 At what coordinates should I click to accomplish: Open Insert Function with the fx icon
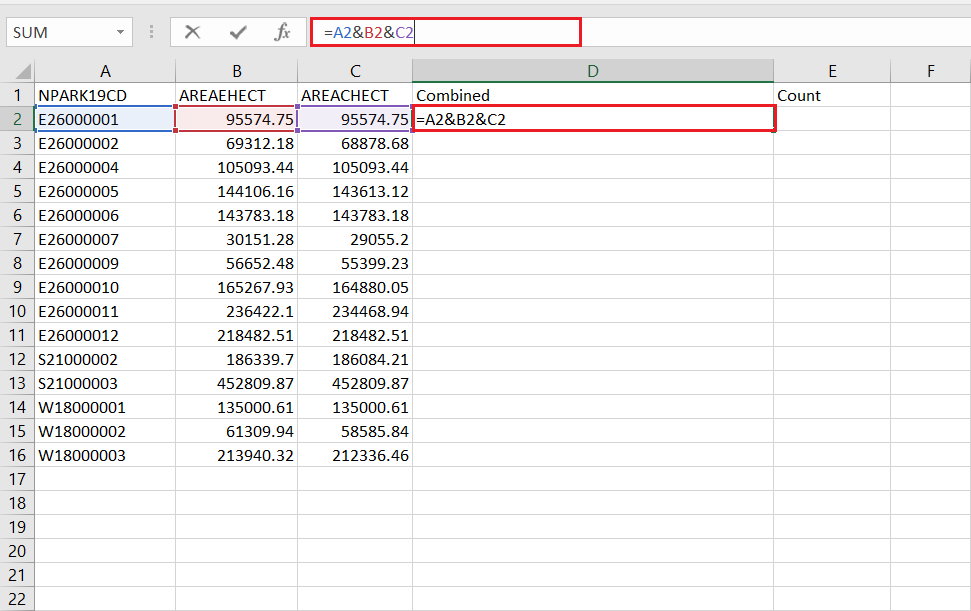[x=283, y=31]
